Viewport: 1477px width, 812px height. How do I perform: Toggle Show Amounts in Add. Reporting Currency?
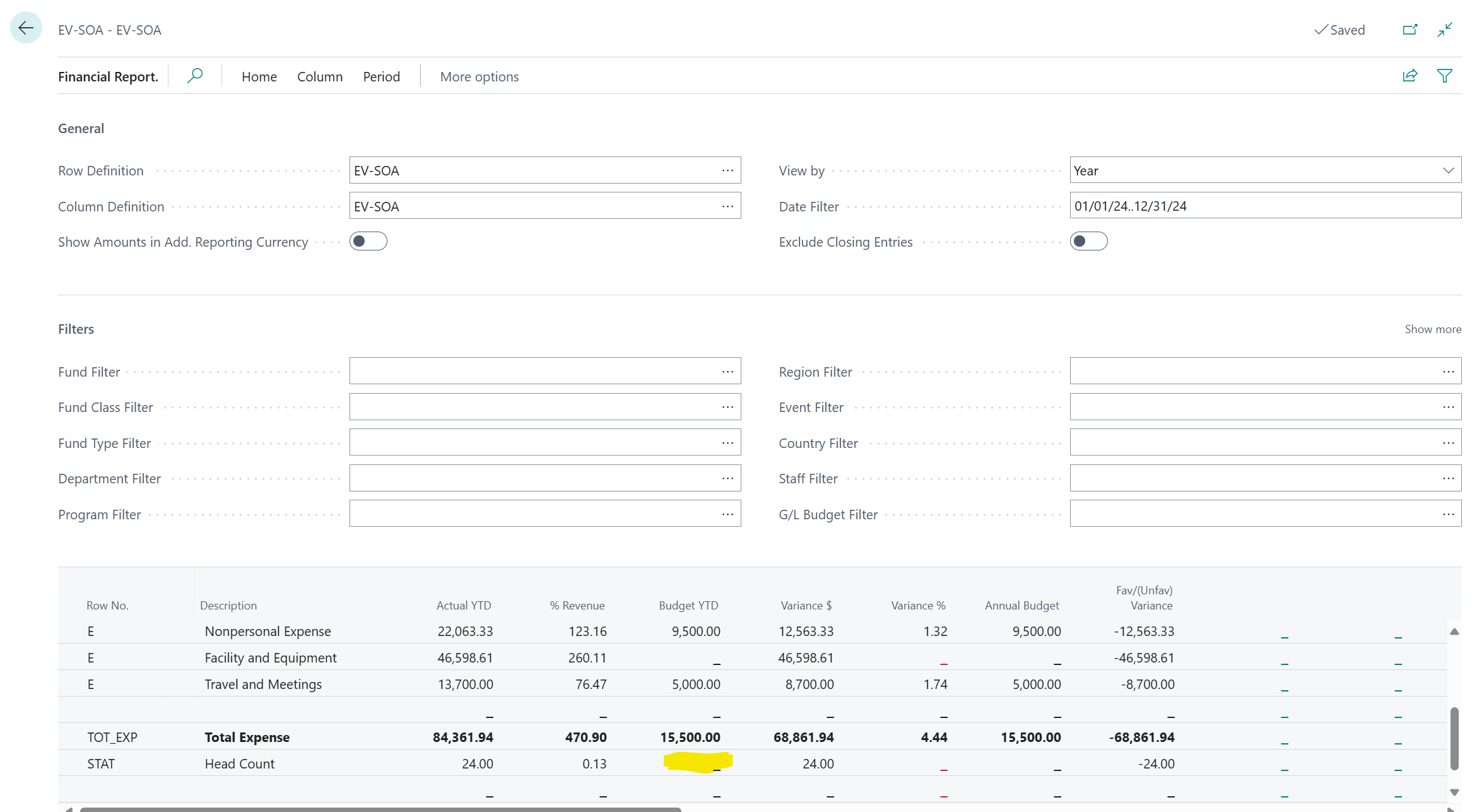point(368,242)
